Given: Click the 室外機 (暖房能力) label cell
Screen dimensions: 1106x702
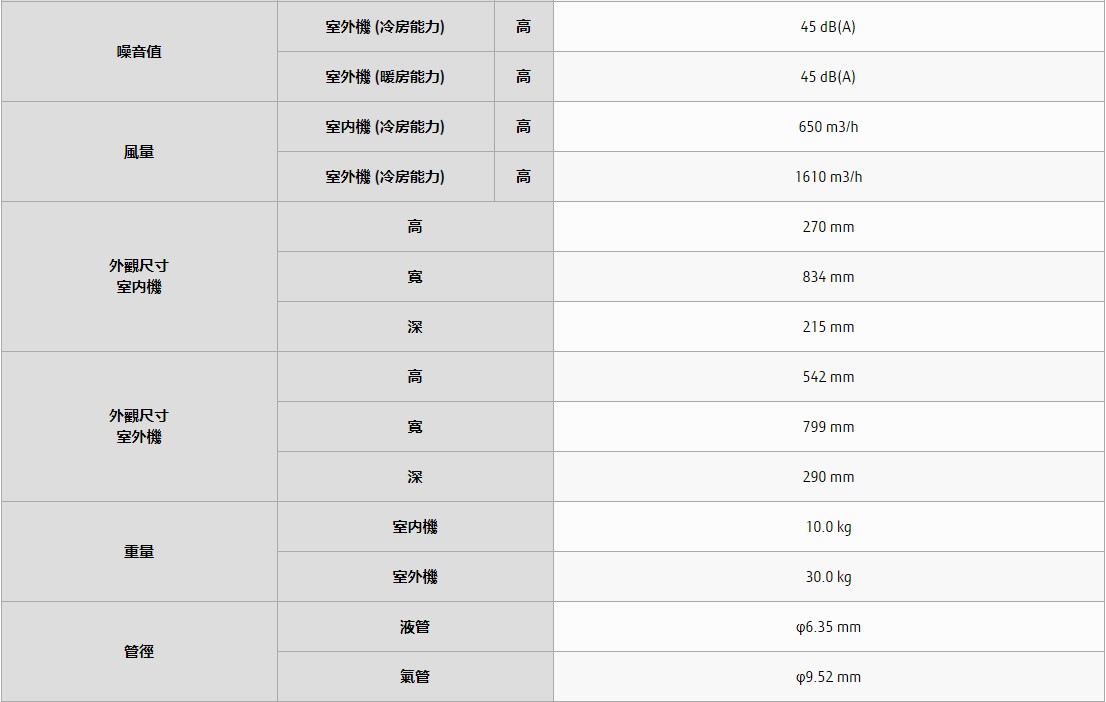Looking at the screenshot, I should (x=385, y=77).
